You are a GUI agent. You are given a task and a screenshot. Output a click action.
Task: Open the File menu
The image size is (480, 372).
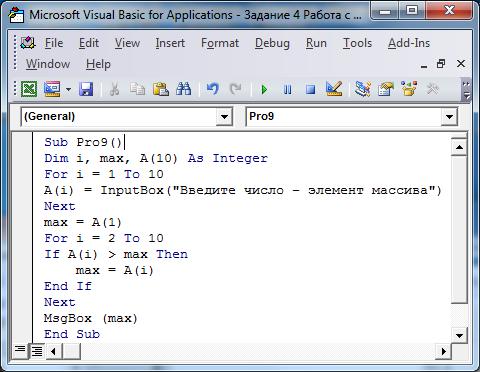[54, 43]
